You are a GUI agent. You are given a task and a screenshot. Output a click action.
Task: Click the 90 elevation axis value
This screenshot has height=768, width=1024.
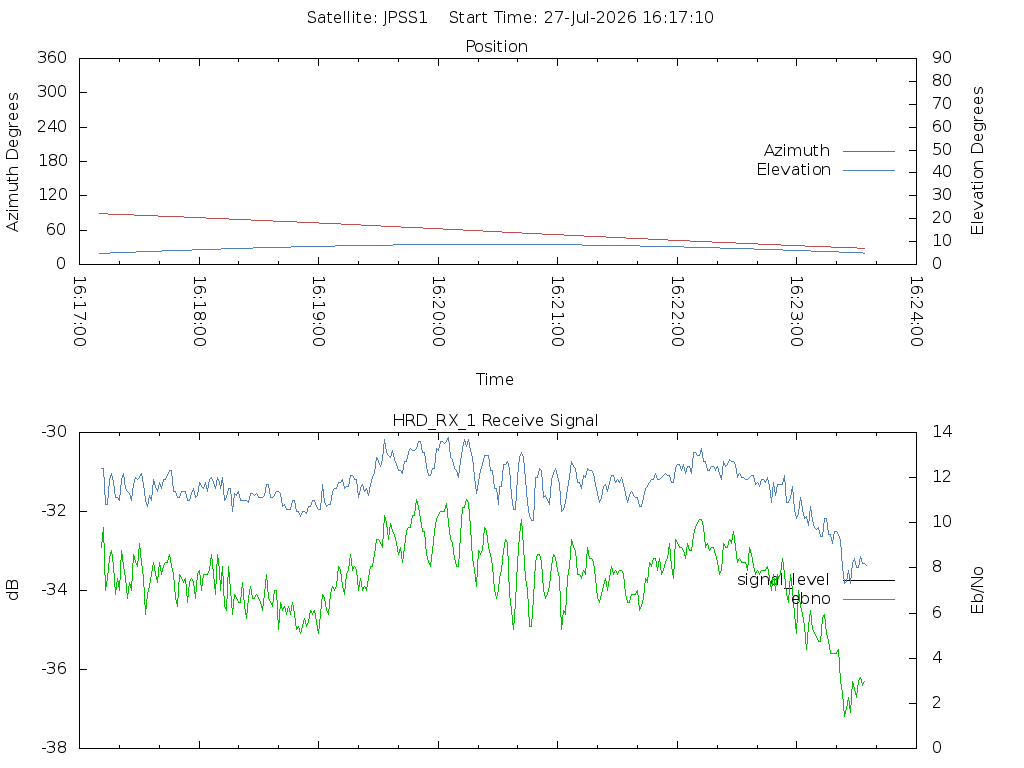click(x=942, y=57)
